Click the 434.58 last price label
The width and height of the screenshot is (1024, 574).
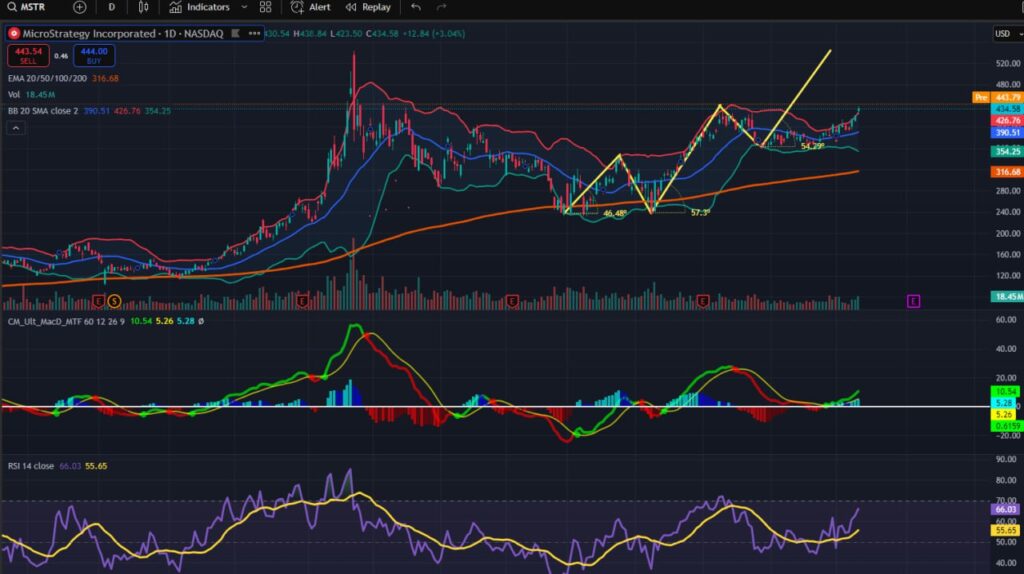pos(1007,109)
